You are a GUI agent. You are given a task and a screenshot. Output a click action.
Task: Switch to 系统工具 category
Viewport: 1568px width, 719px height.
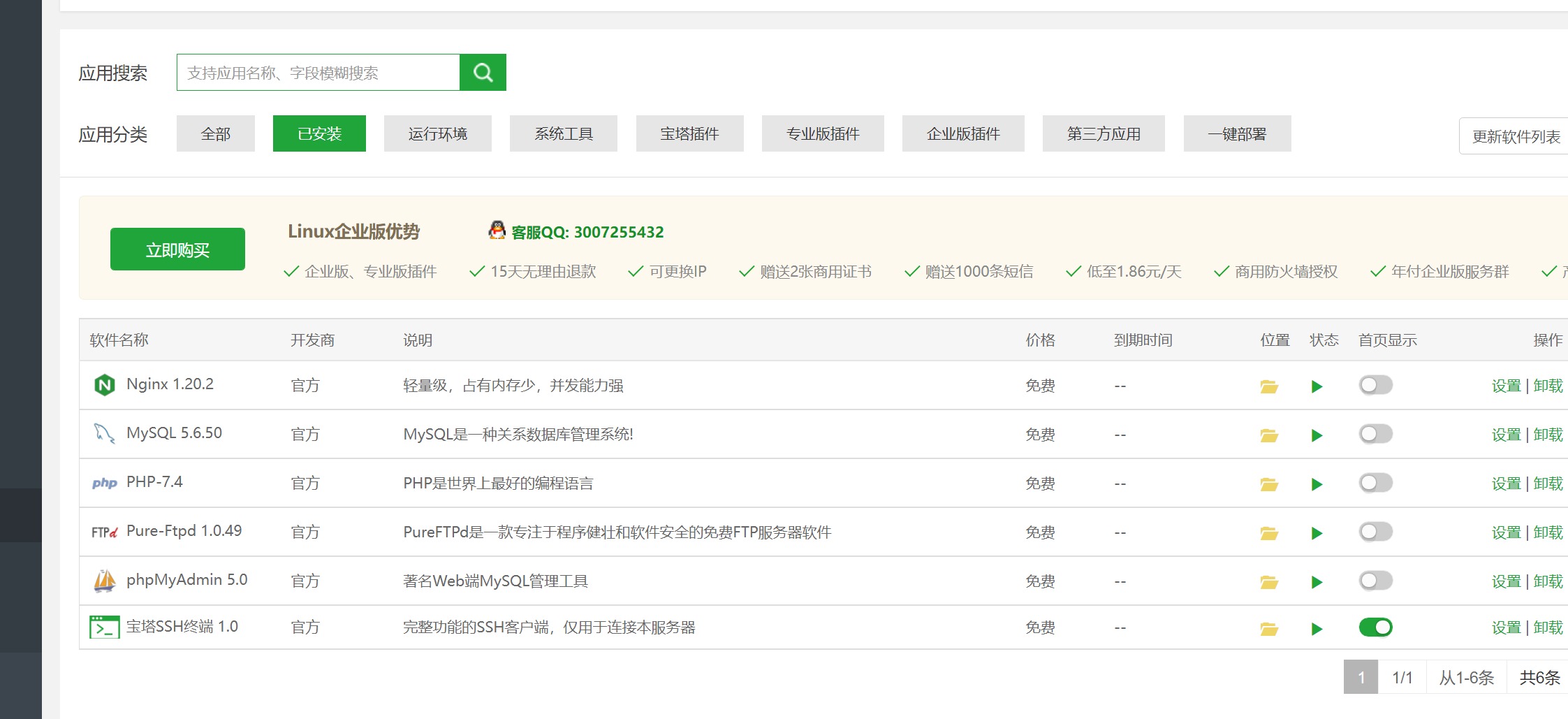pos(564,133)
